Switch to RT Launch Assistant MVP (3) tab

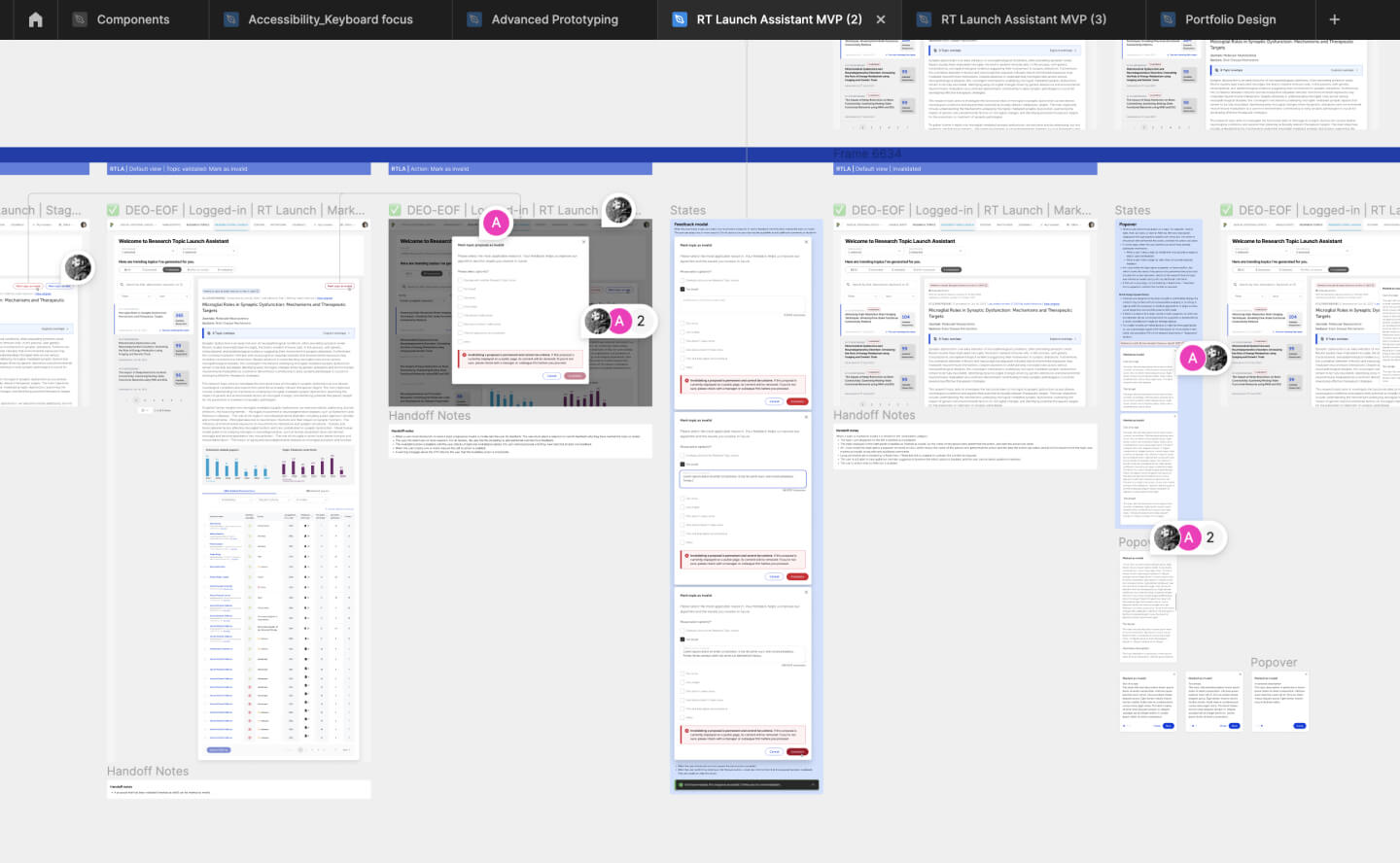(x=1023, y=19)
